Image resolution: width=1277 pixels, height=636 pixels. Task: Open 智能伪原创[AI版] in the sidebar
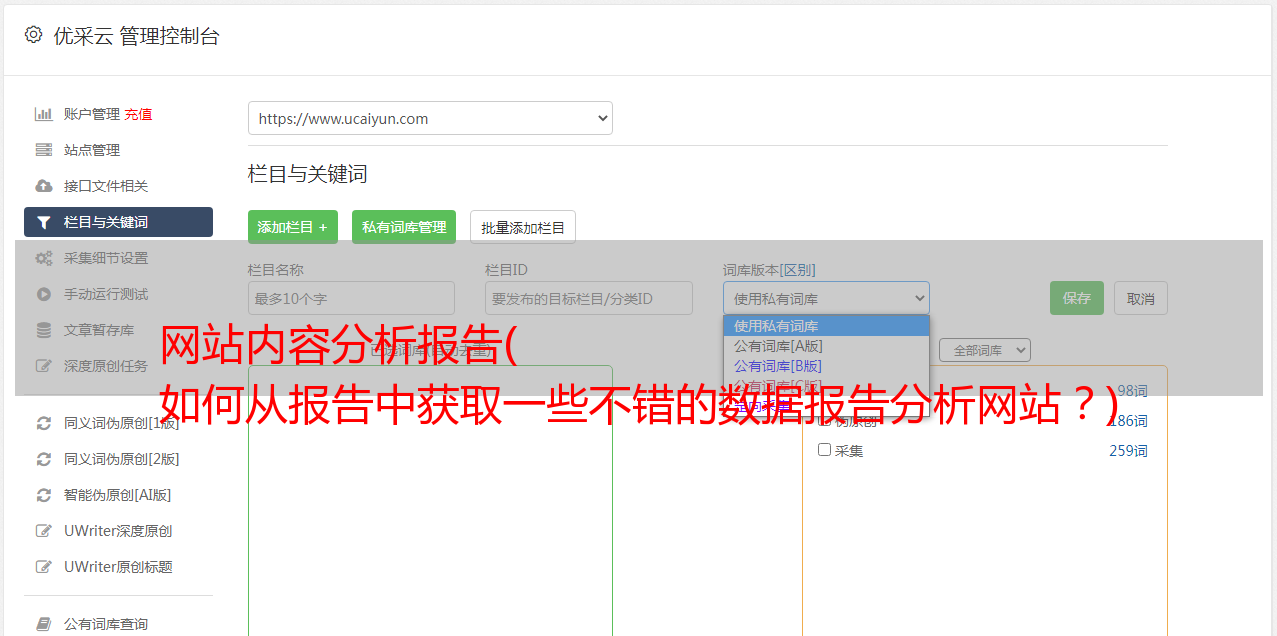click(118, 495)
